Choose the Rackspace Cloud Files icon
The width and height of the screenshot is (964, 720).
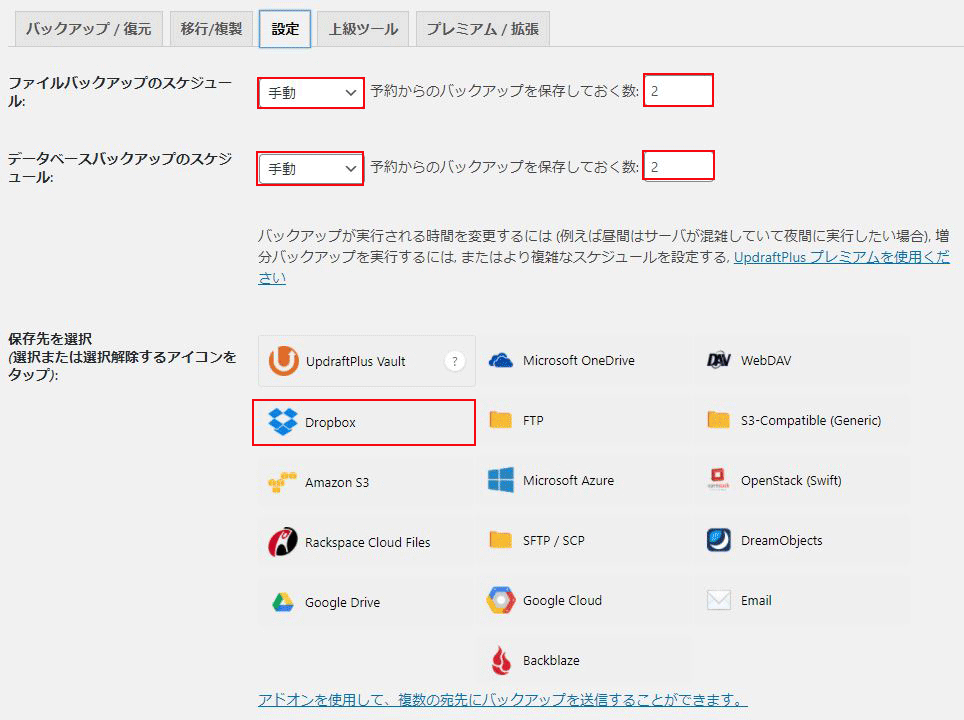[x=283, y=542]
